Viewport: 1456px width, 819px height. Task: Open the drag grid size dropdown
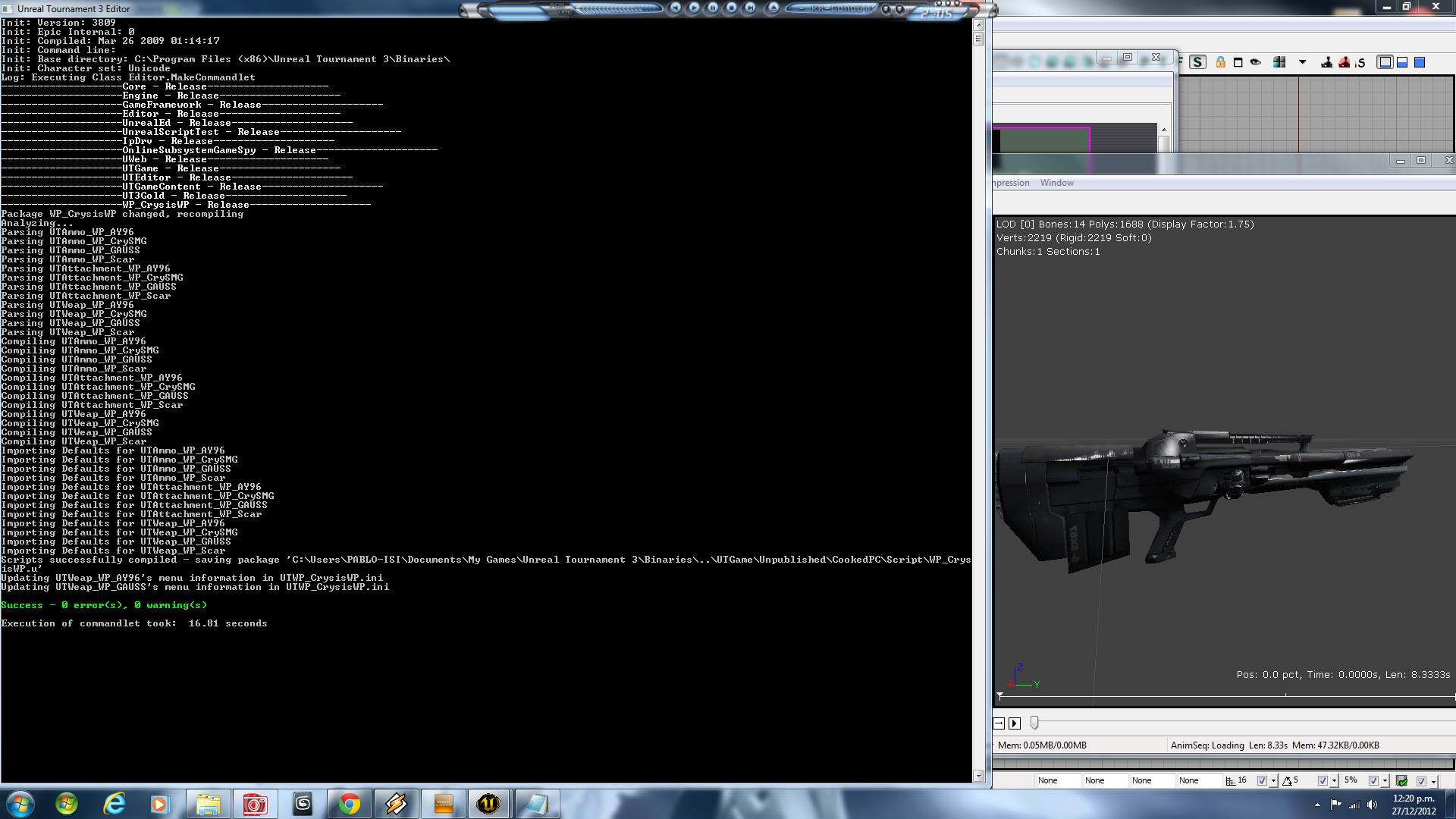click(1273, 780)
